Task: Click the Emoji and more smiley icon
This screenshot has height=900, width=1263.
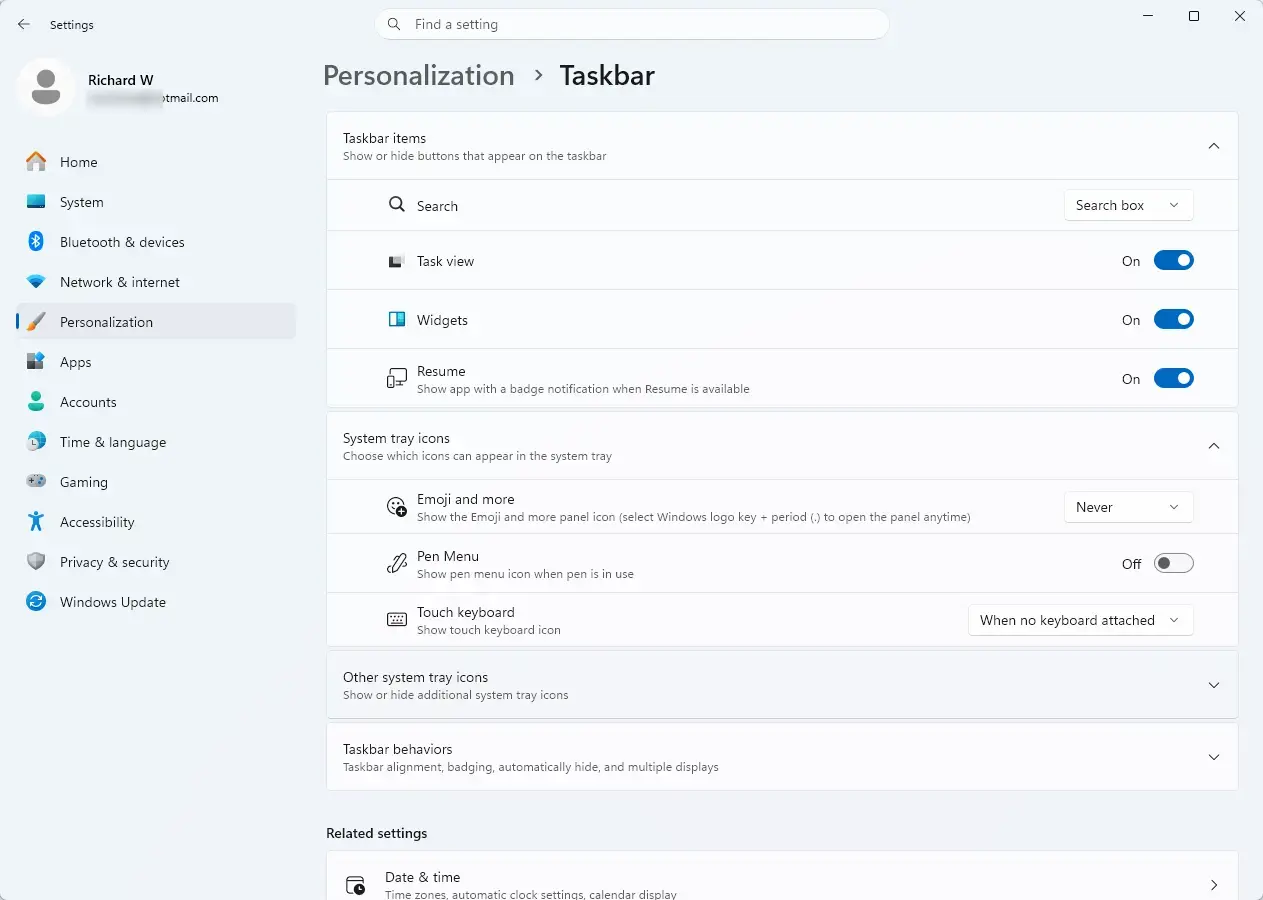Action: (x=396, y=508)
